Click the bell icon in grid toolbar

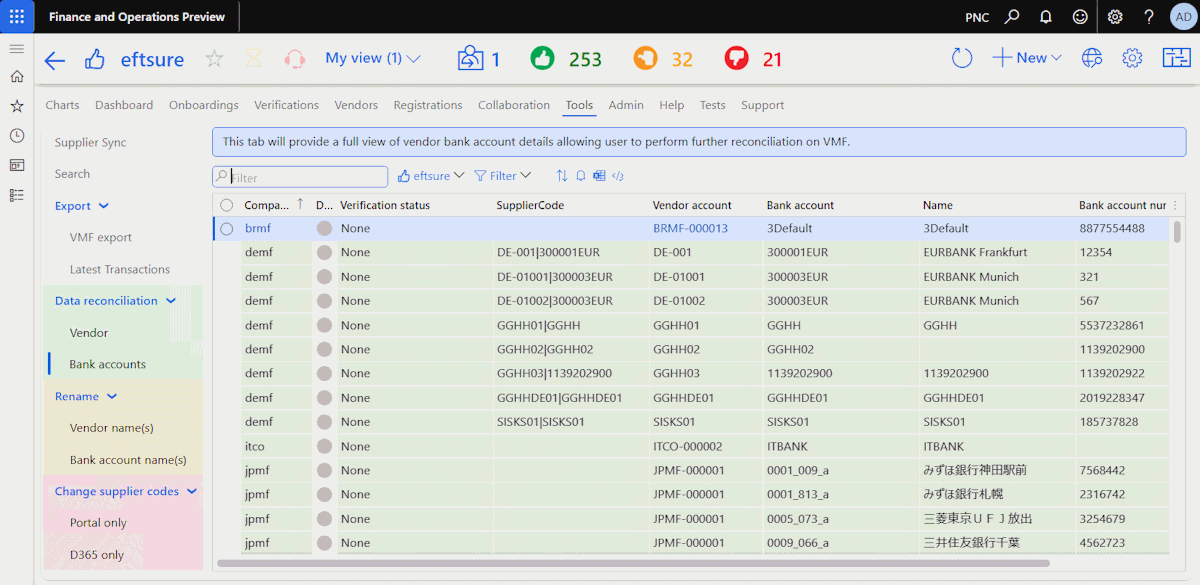click(x=580, y=176)
